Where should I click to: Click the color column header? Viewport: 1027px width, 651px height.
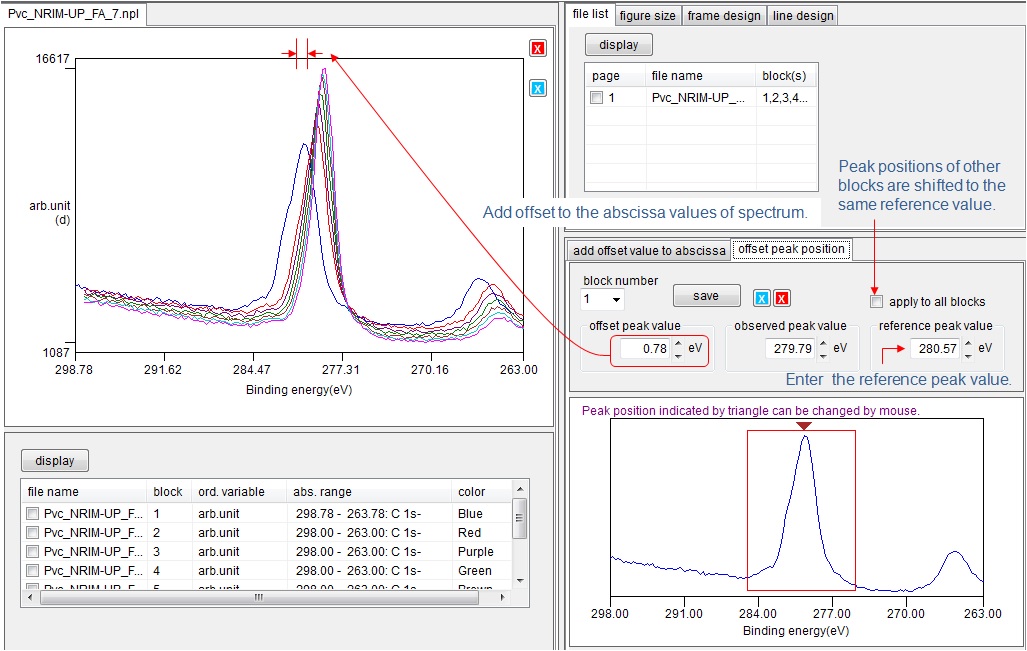click(482, 492)
